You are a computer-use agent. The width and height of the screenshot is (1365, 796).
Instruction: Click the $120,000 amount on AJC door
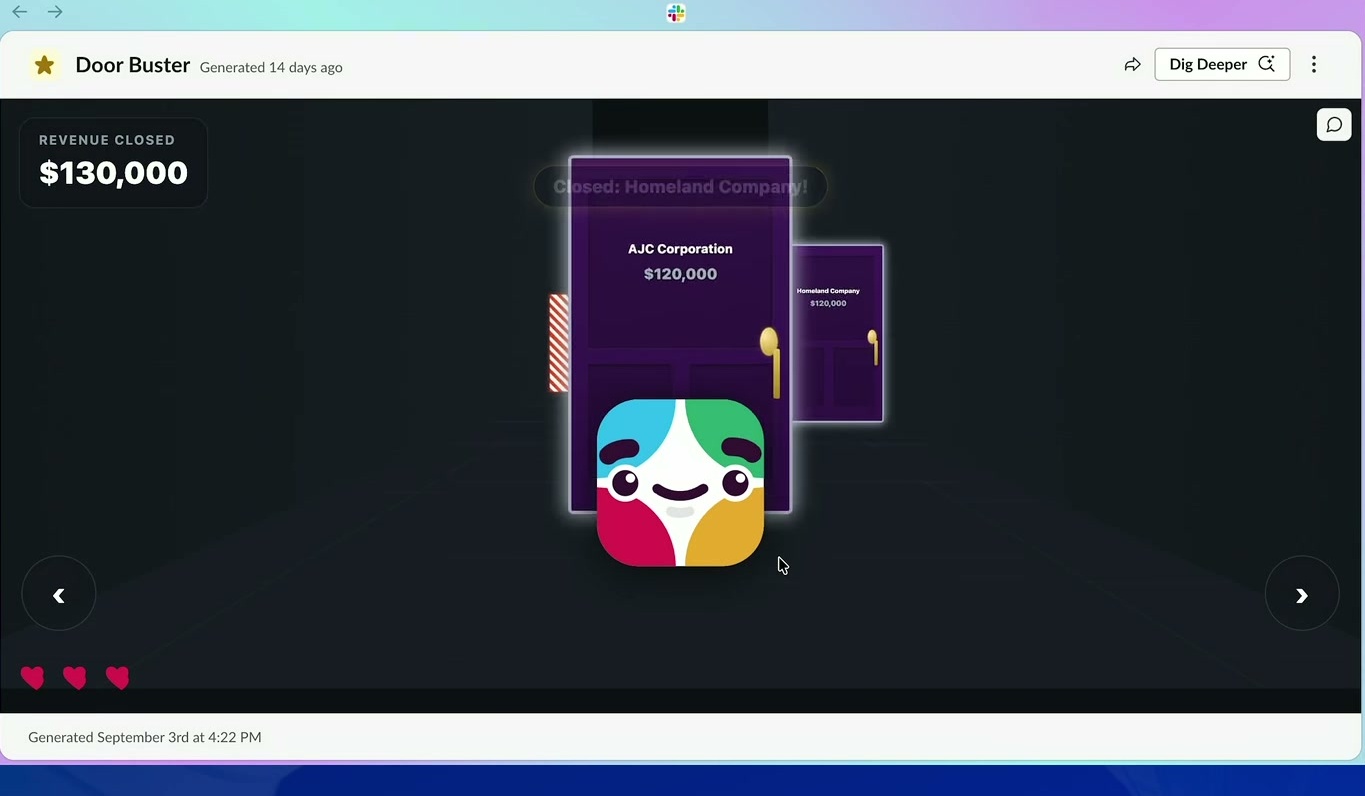click(680, 274)
